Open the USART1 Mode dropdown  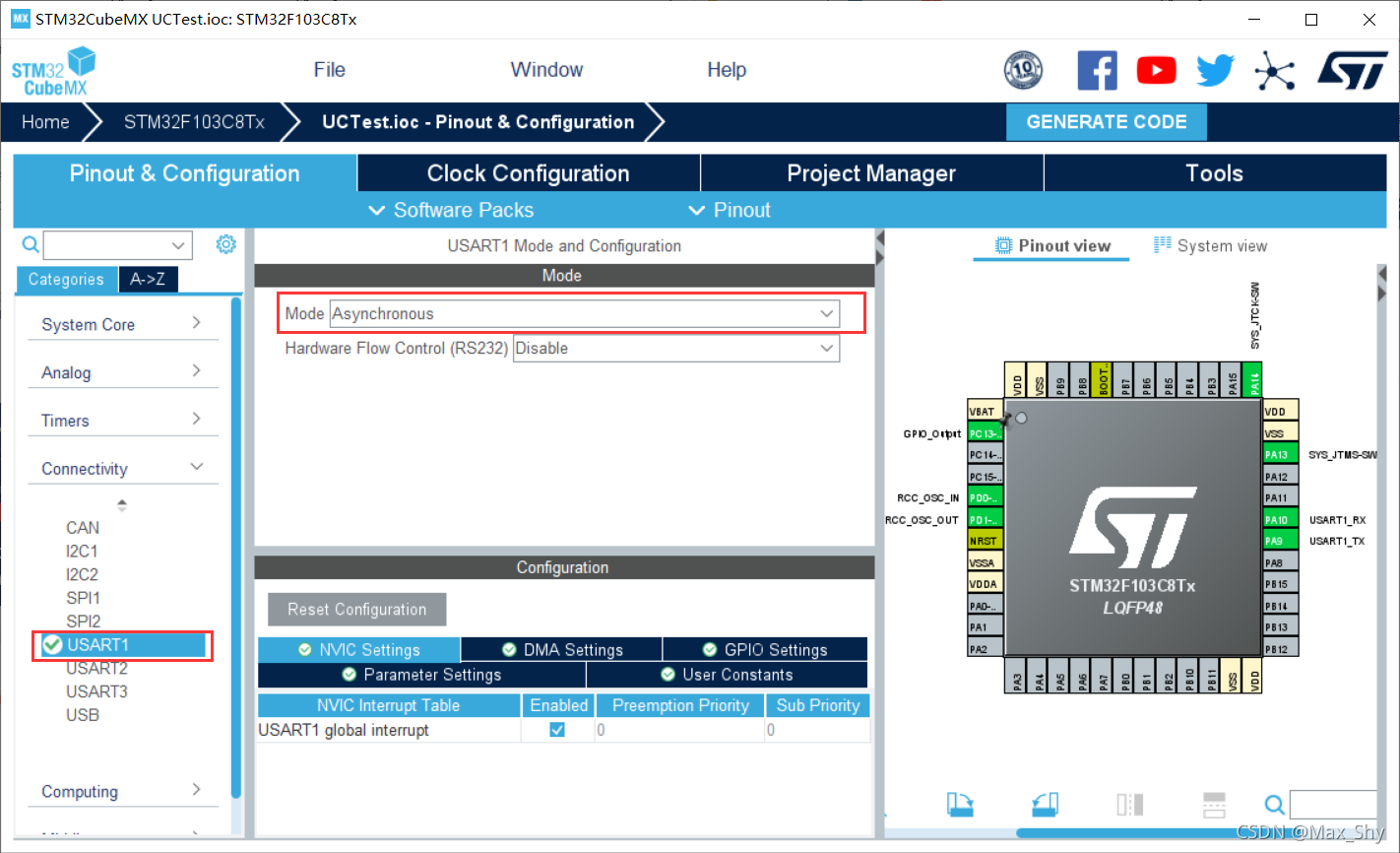coord(584,313)
